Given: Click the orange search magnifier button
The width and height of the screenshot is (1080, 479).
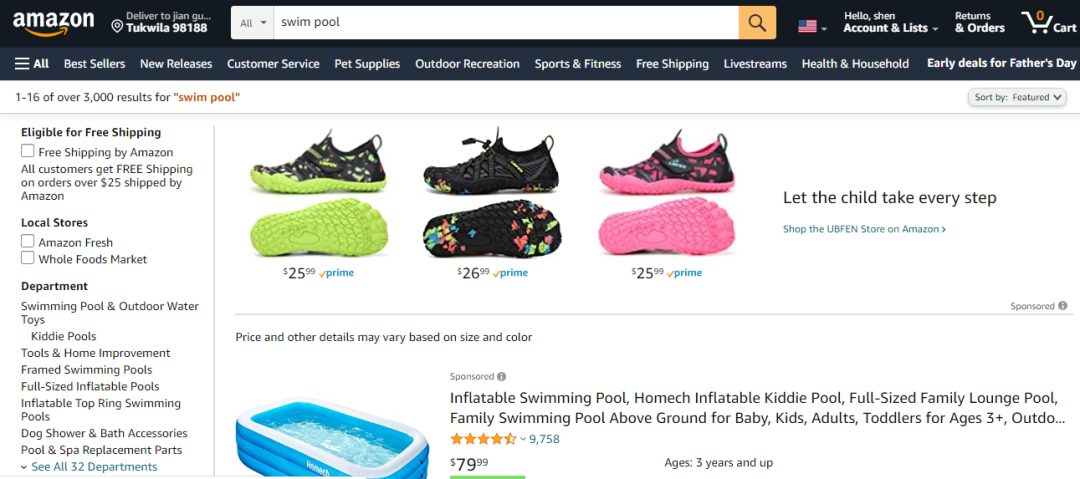Looking at the screenshot, I should 757,22.
